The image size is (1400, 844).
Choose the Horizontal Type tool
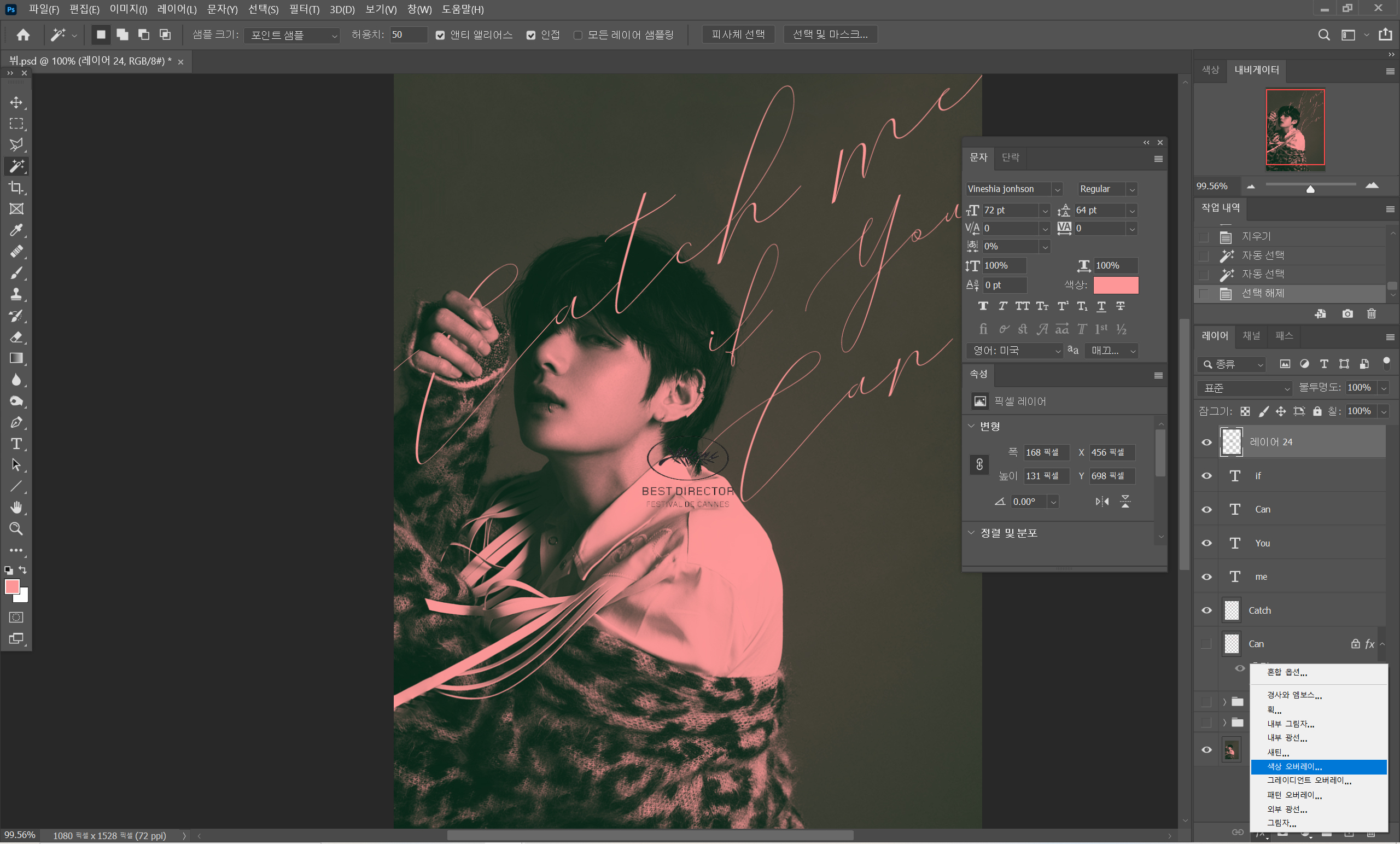[16, 444]
